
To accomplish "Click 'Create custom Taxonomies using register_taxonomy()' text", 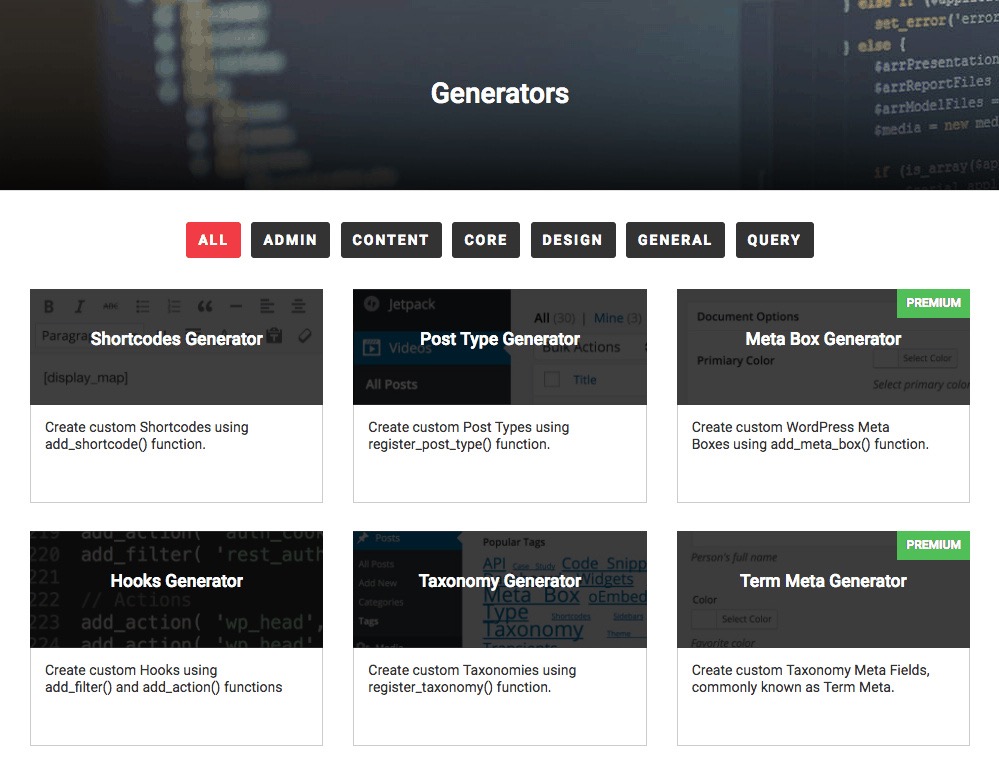I will (471, 679).
